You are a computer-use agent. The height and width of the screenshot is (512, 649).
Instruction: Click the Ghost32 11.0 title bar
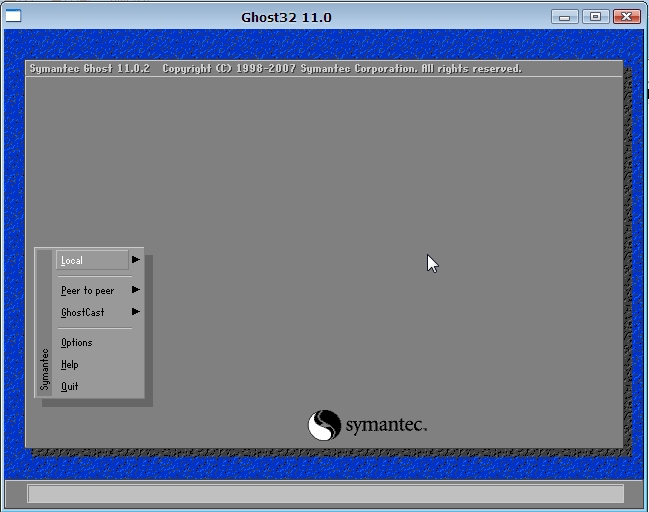click(x=286, y=17)
